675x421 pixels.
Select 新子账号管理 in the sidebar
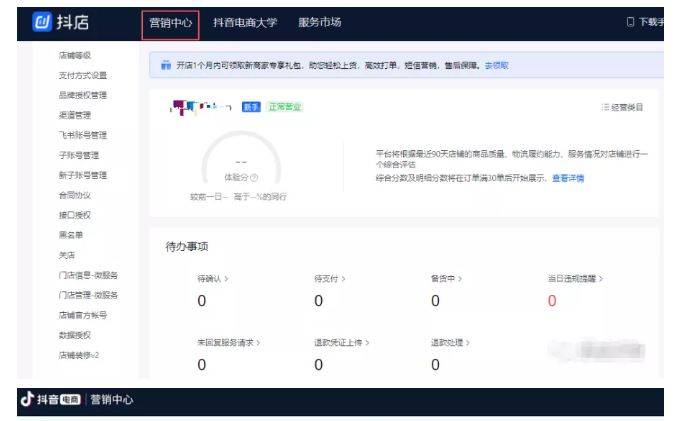83,175
